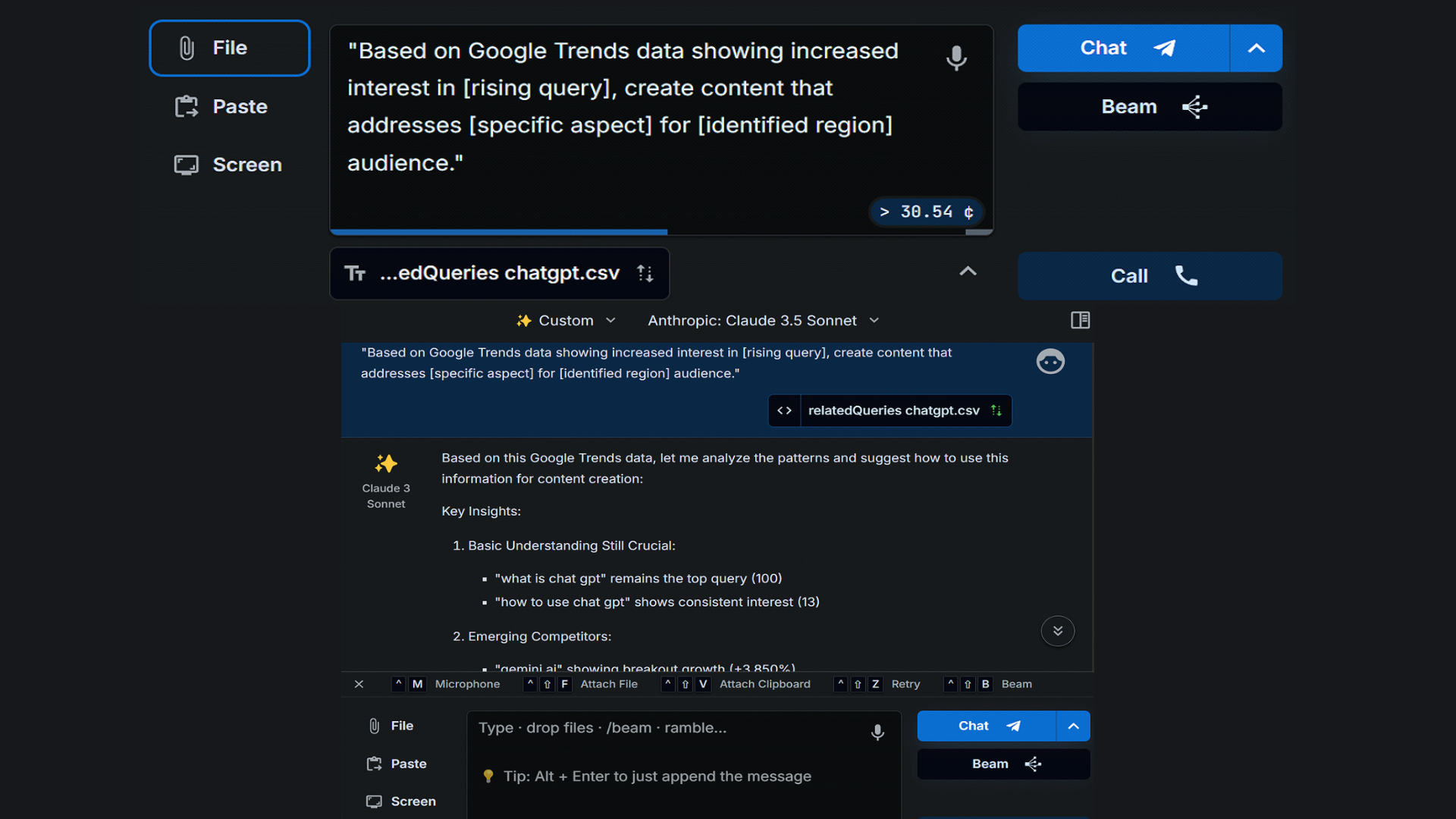Click the user message text in chat
This screenshot has height=819, width=1456.
tap(656, 363)
